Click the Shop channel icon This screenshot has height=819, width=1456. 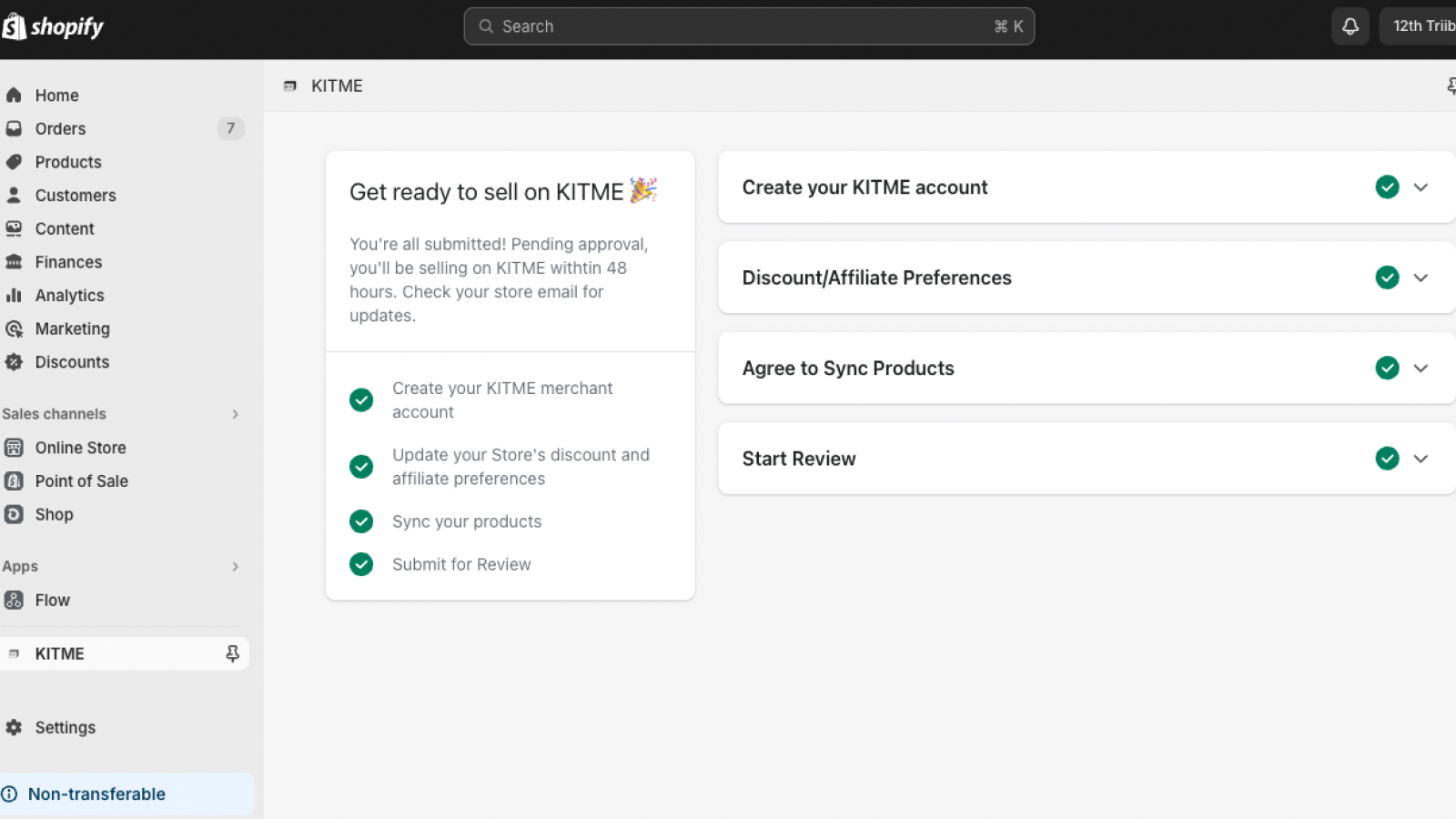tap(14, 514)
